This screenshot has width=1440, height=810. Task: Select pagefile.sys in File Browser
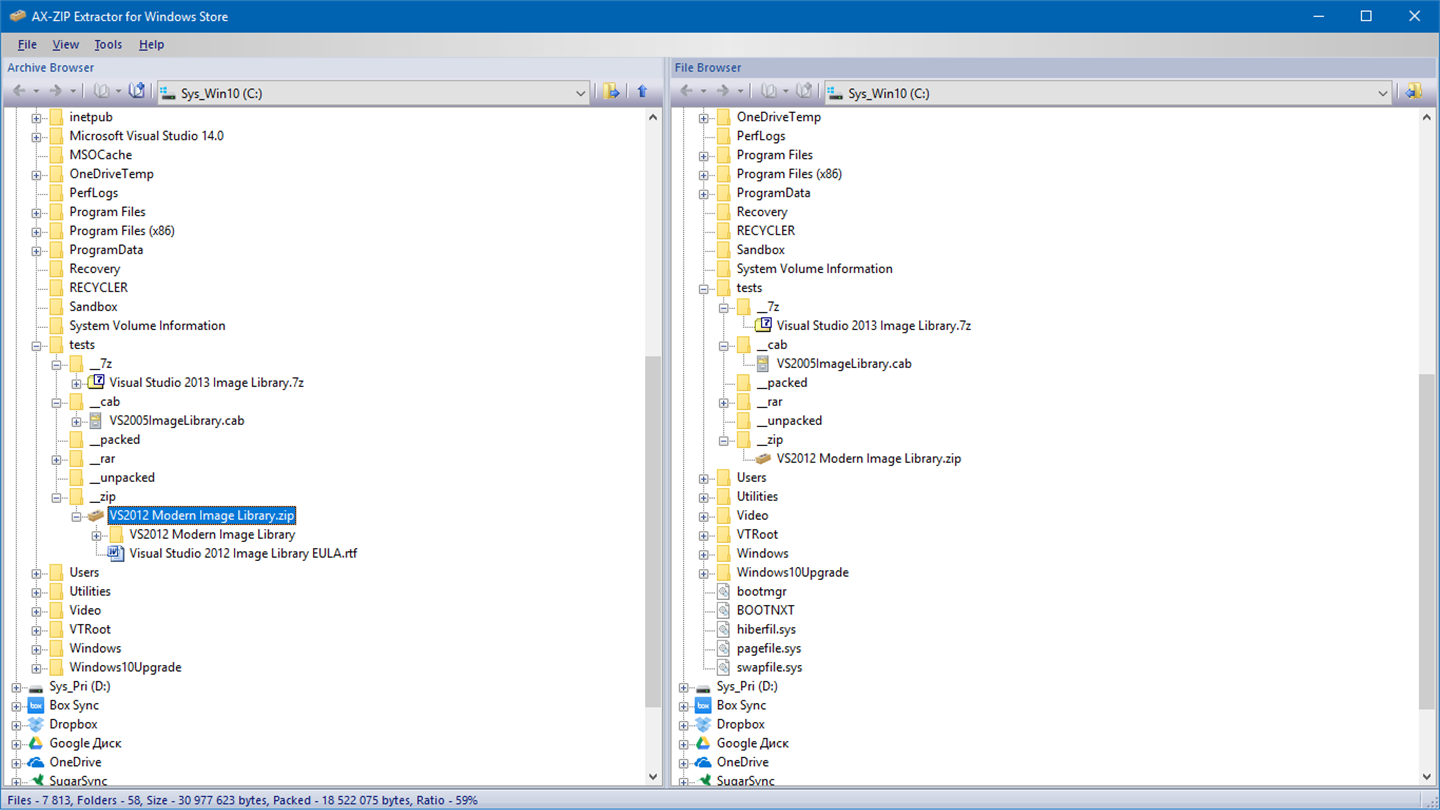(x=768, y=648)
